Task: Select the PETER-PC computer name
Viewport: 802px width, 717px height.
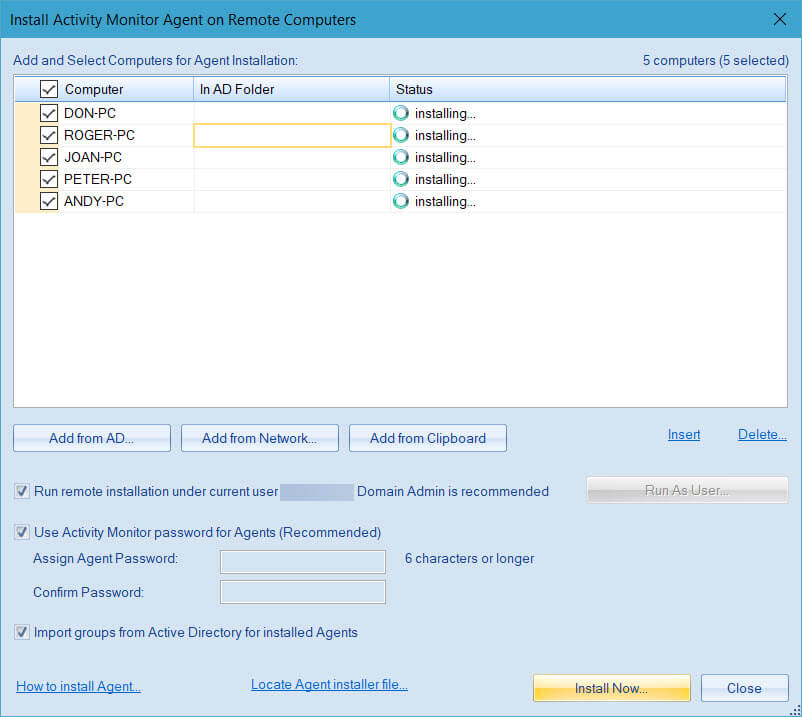Action: pos(98,179)
